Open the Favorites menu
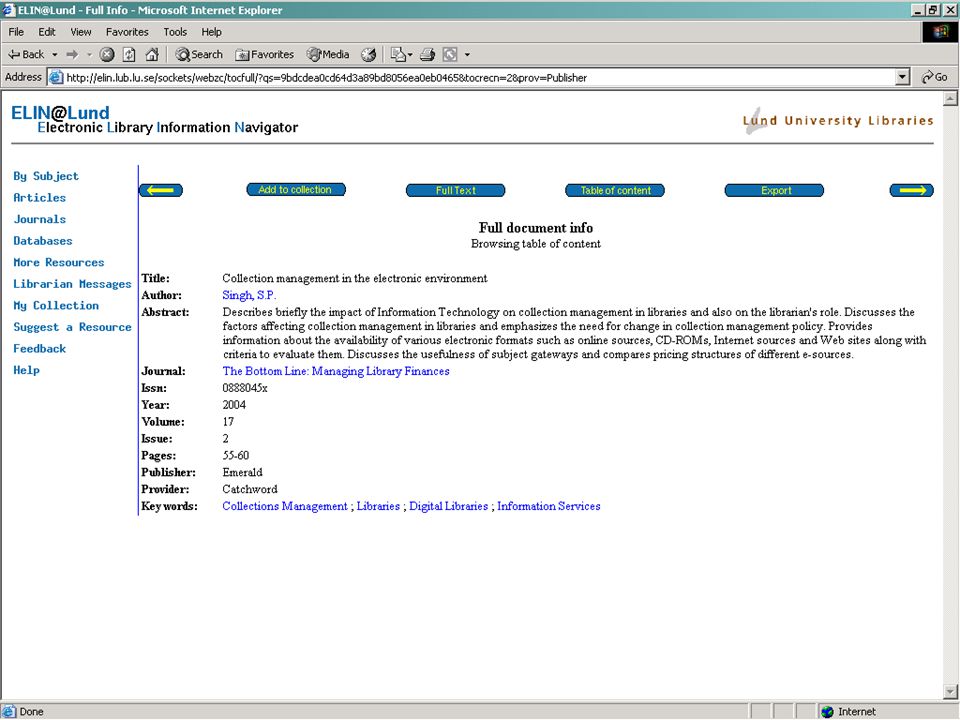The width and height of the screenshot is (960, 720). 127,32
